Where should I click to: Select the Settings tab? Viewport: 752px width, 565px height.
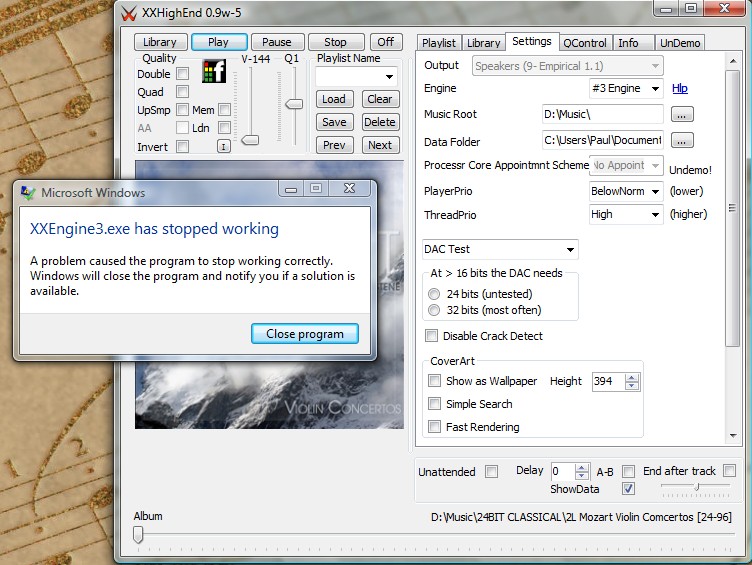(x=531, y=41)
